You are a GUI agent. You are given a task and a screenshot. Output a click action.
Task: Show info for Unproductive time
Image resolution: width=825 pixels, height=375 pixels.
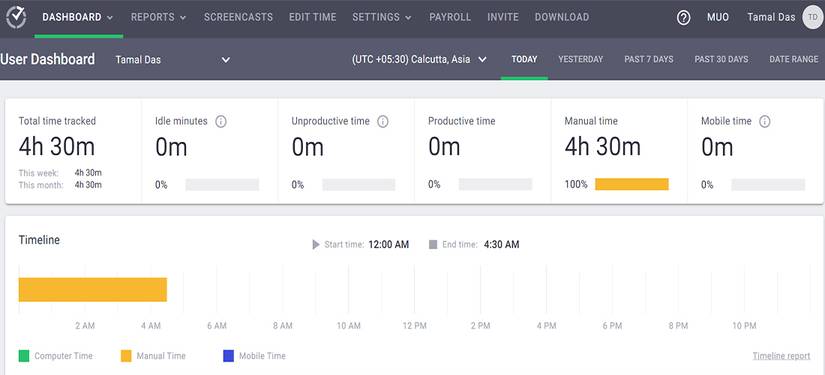383,121
